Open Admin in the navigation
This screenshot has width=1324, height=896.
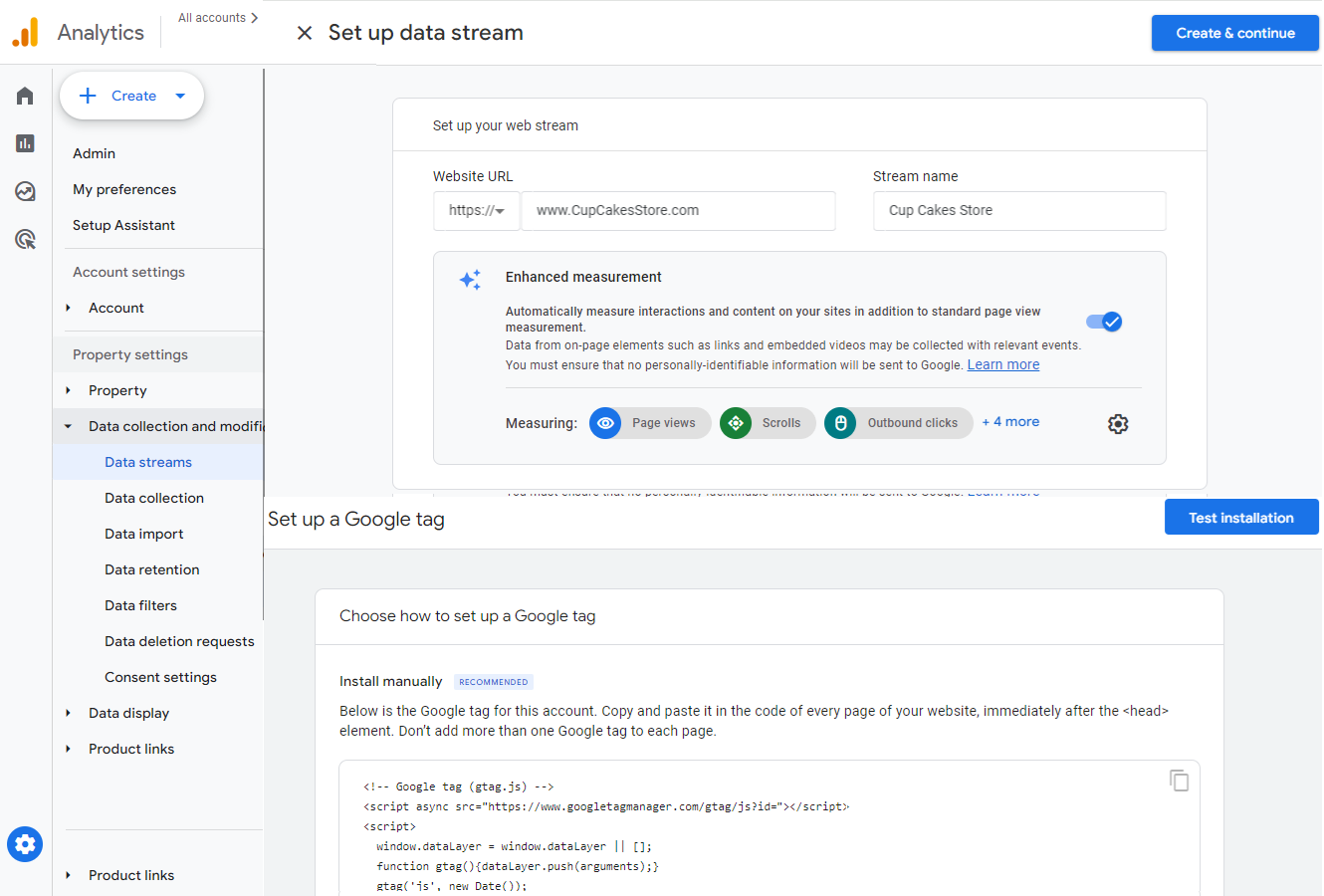94,153
